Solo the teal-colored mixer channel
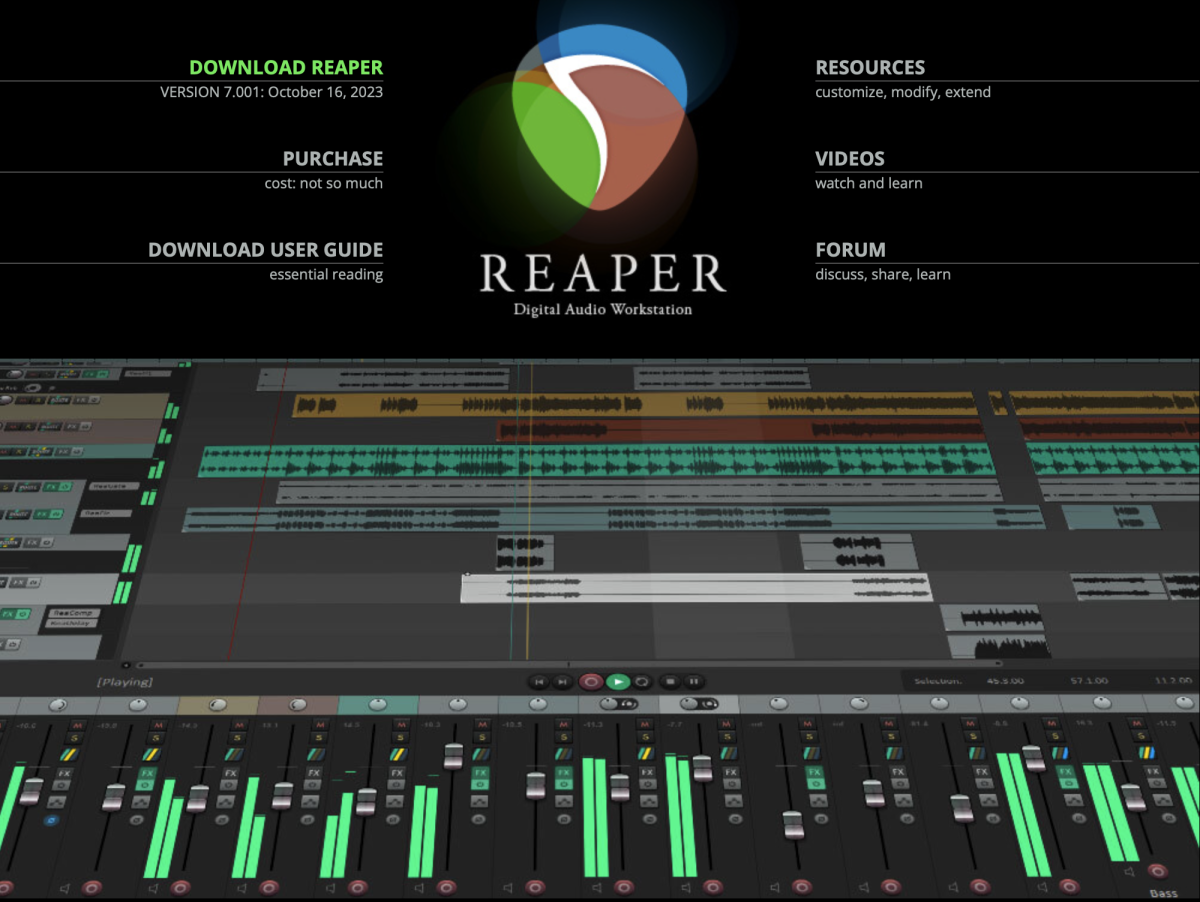 (399, 738)
